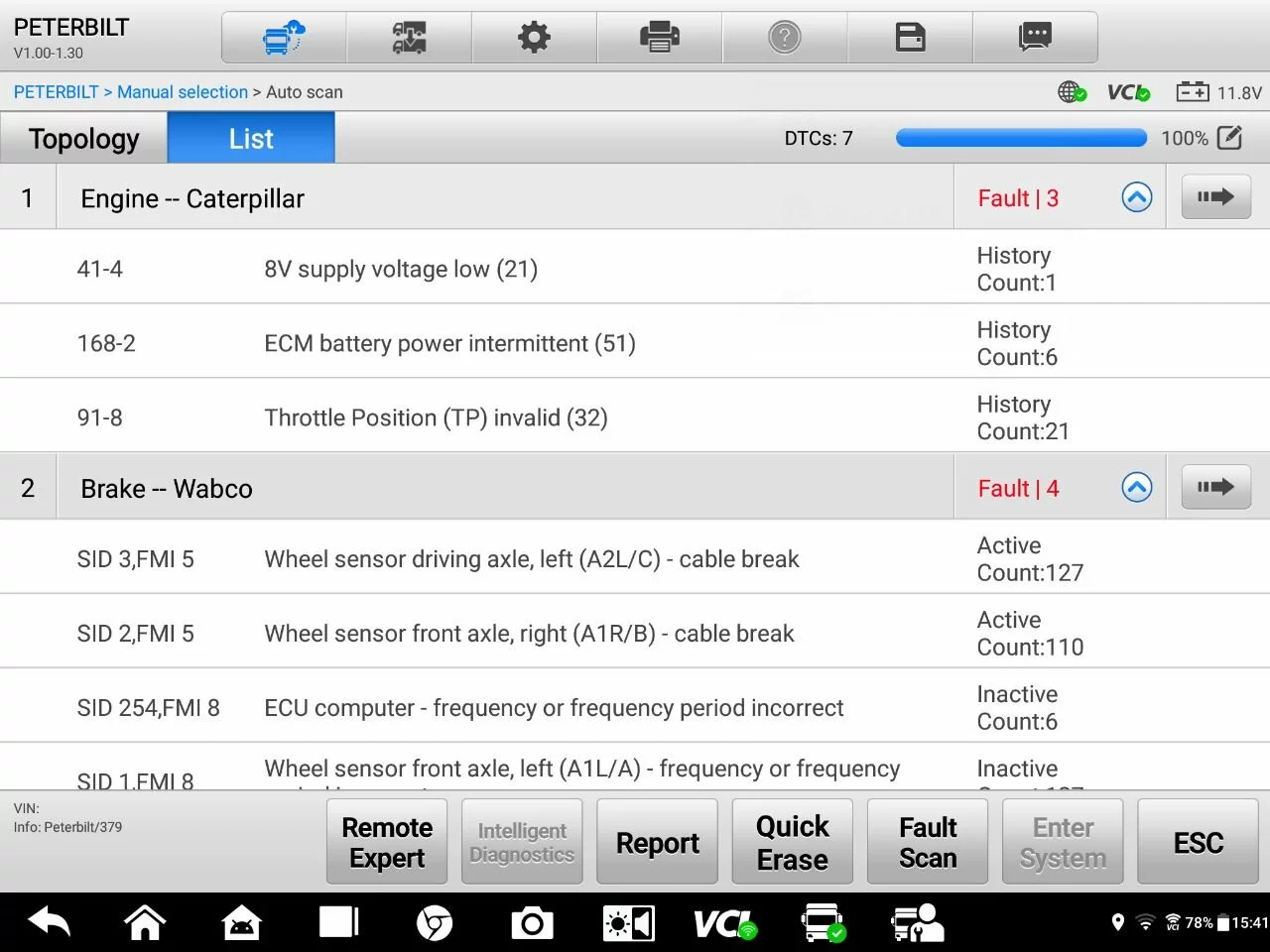Print using the printer icon

pos(660,38)
